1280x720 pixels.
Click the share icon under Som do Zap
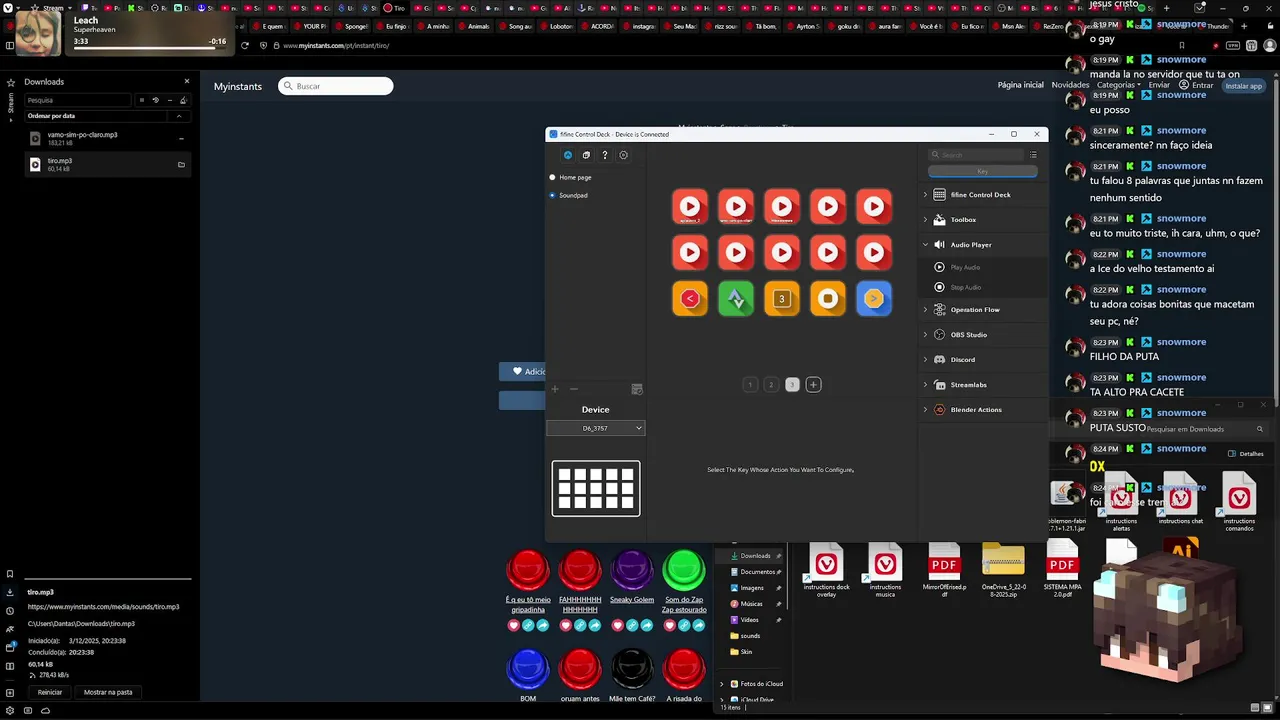tap(698, 625)
